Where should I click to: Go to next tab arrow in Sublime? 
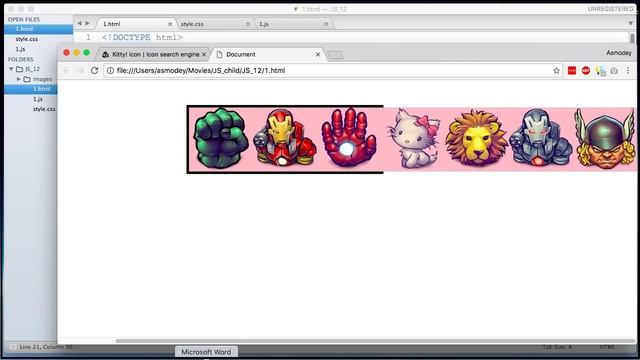click(x=87, y=23)
